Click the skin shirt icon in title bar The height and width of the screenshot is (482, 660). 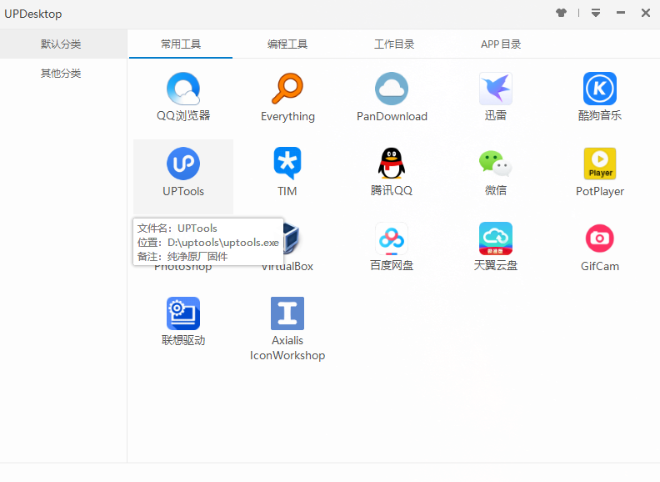[x=561, y=13]
